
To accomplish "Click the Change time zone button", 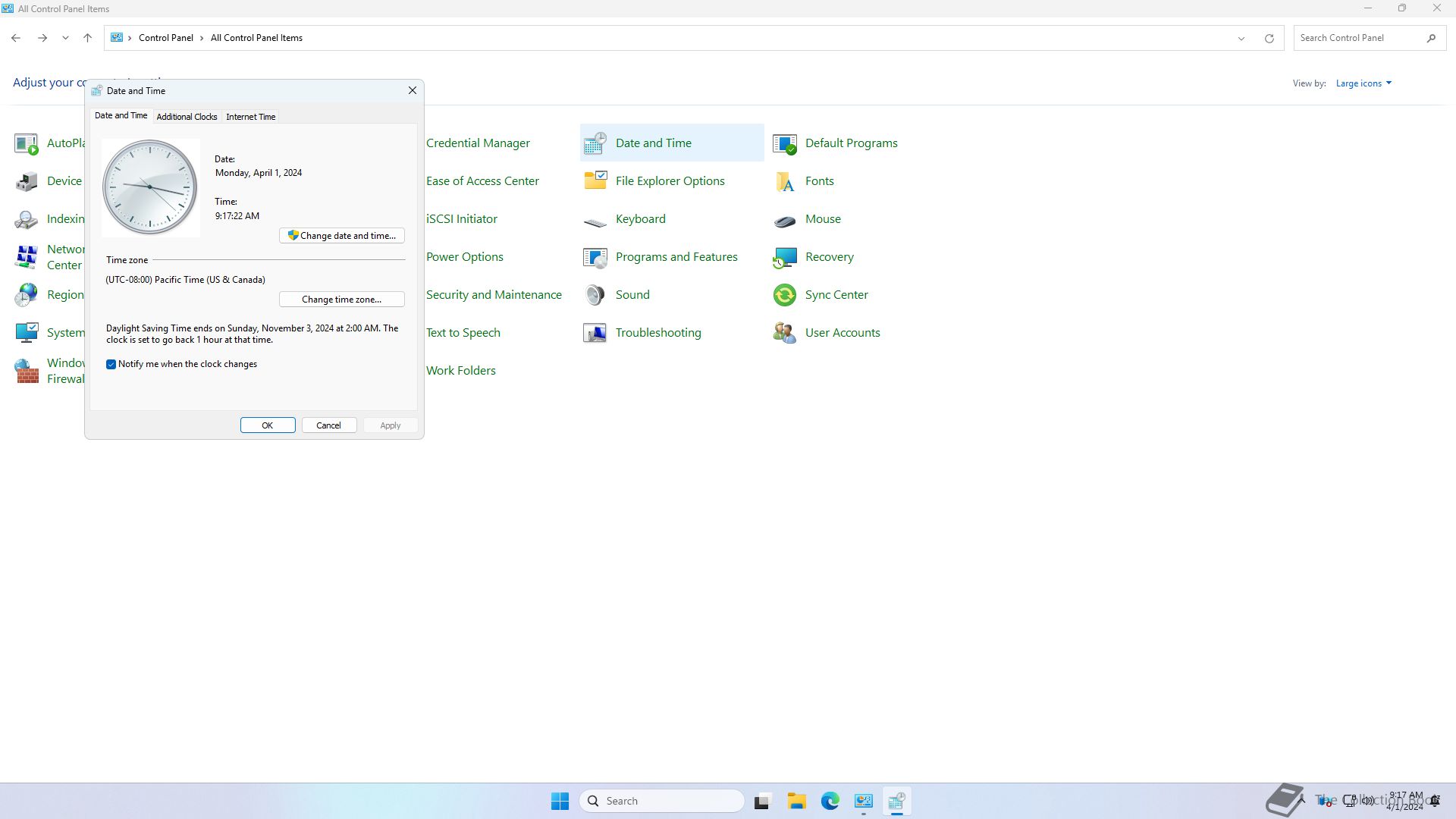I will click(342, 300).
